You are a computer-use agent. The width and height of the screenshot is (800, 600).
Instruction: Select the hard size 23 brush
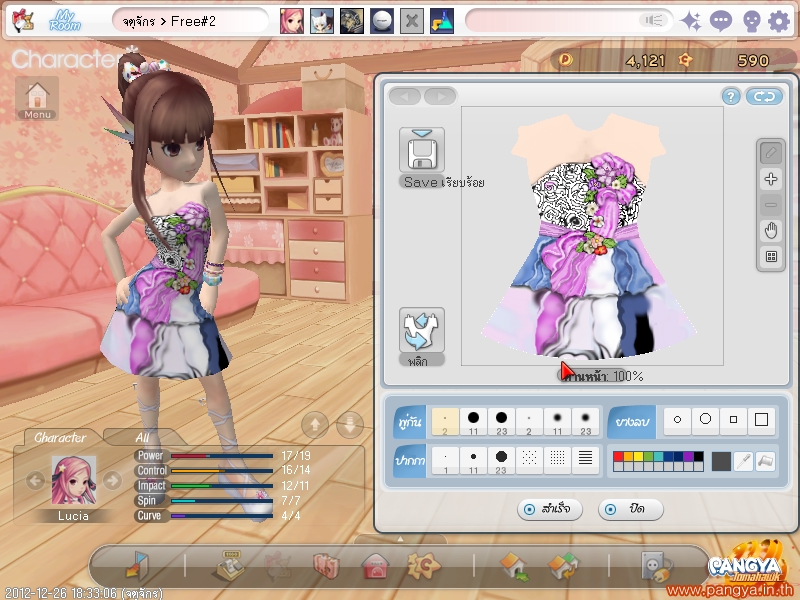[501, 421]
